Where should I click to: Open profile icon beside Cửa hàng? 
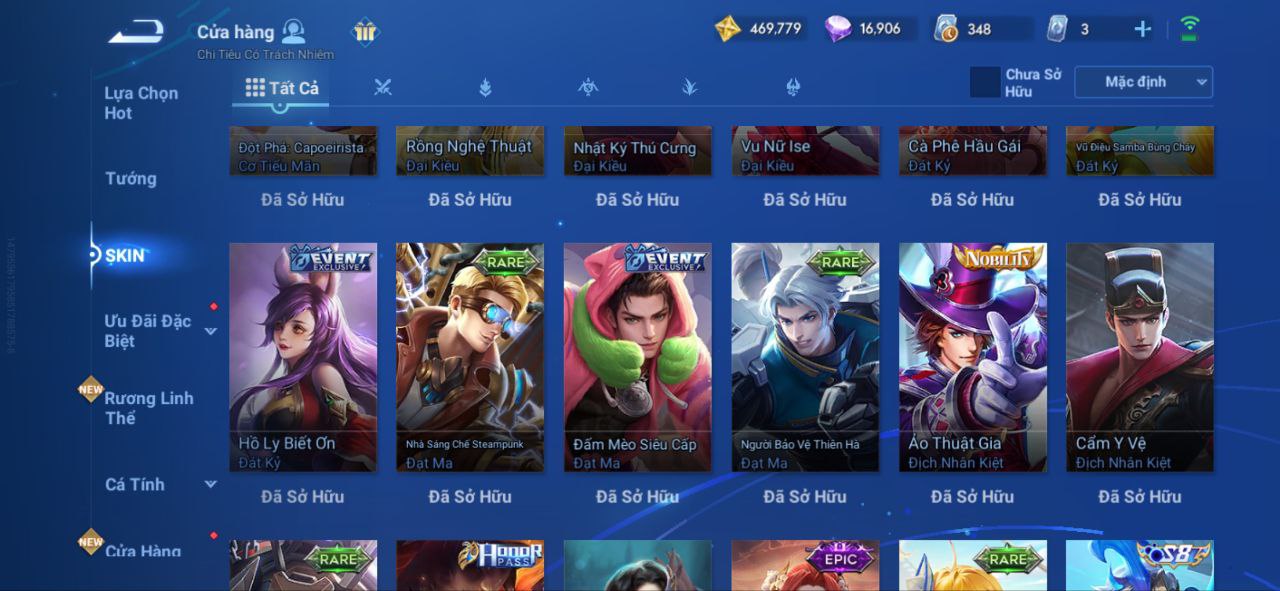pos(293,31)
